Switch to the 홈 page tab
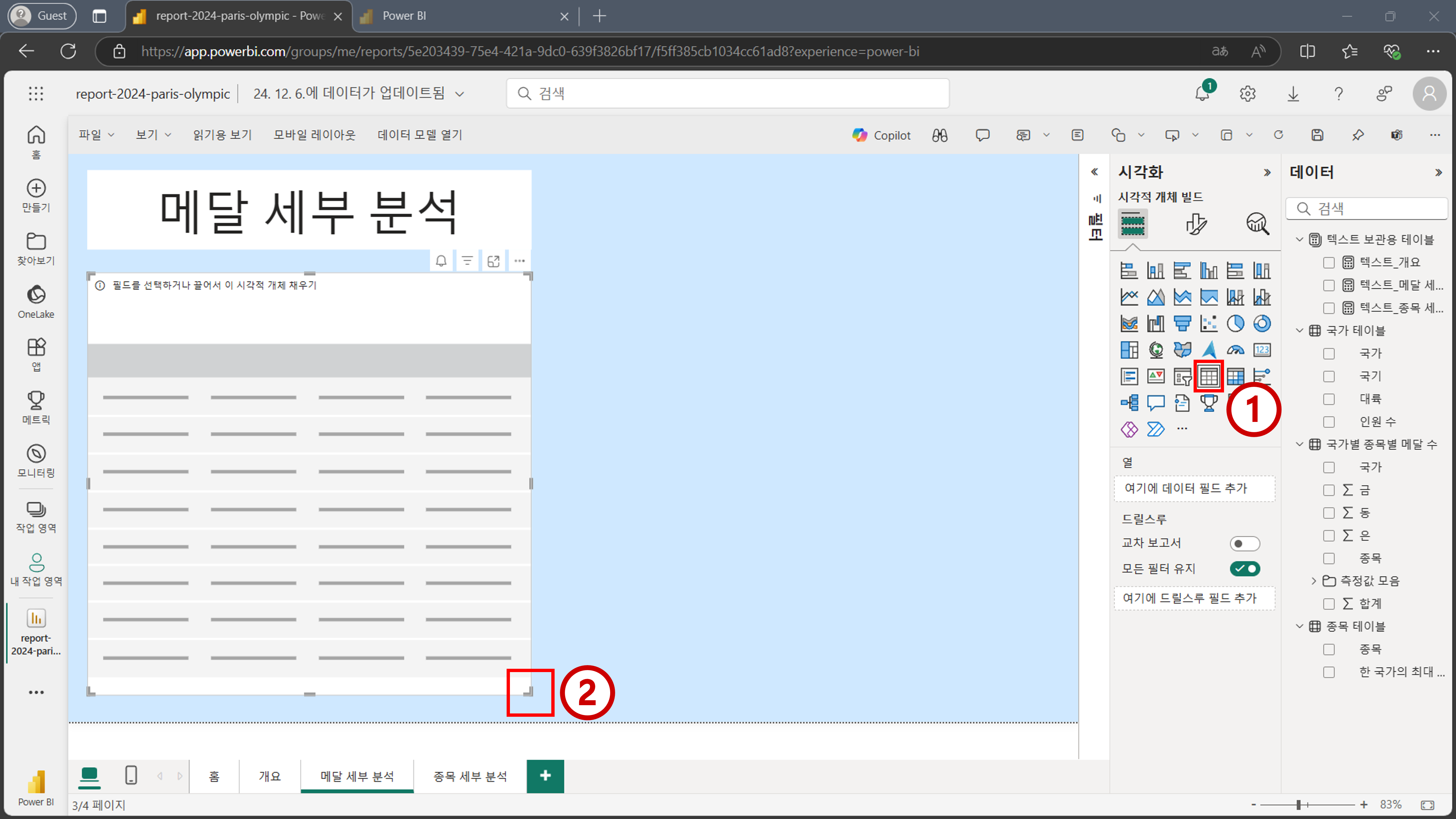The height and width of the screenshot is (819, 1456). coord(214,776)
